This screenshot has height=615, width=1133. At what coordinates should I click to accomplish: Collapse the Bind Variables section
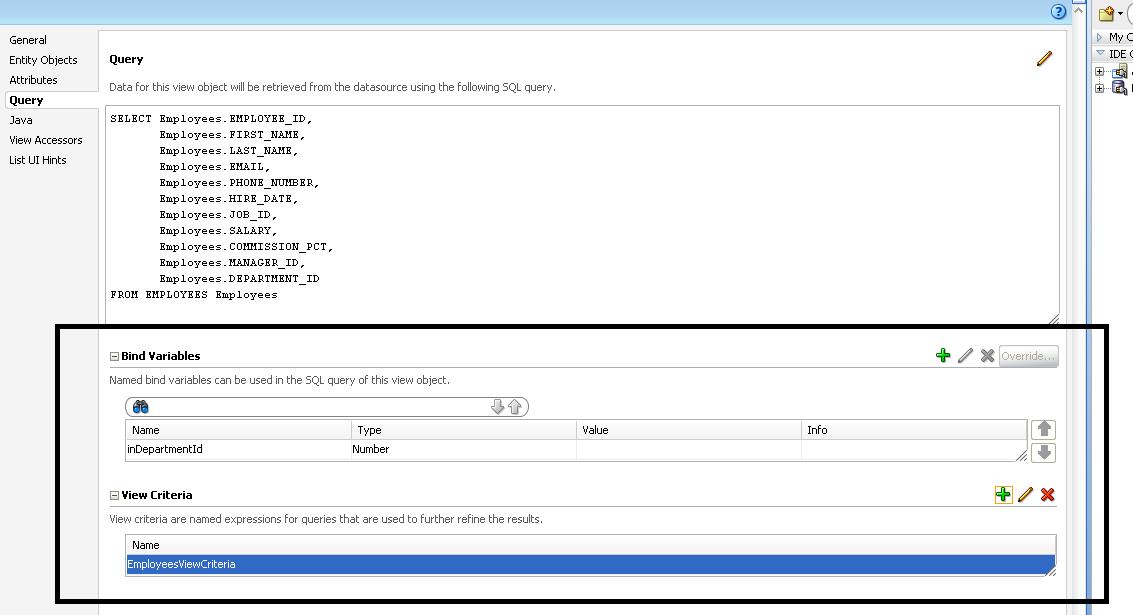tap(113, 355)
